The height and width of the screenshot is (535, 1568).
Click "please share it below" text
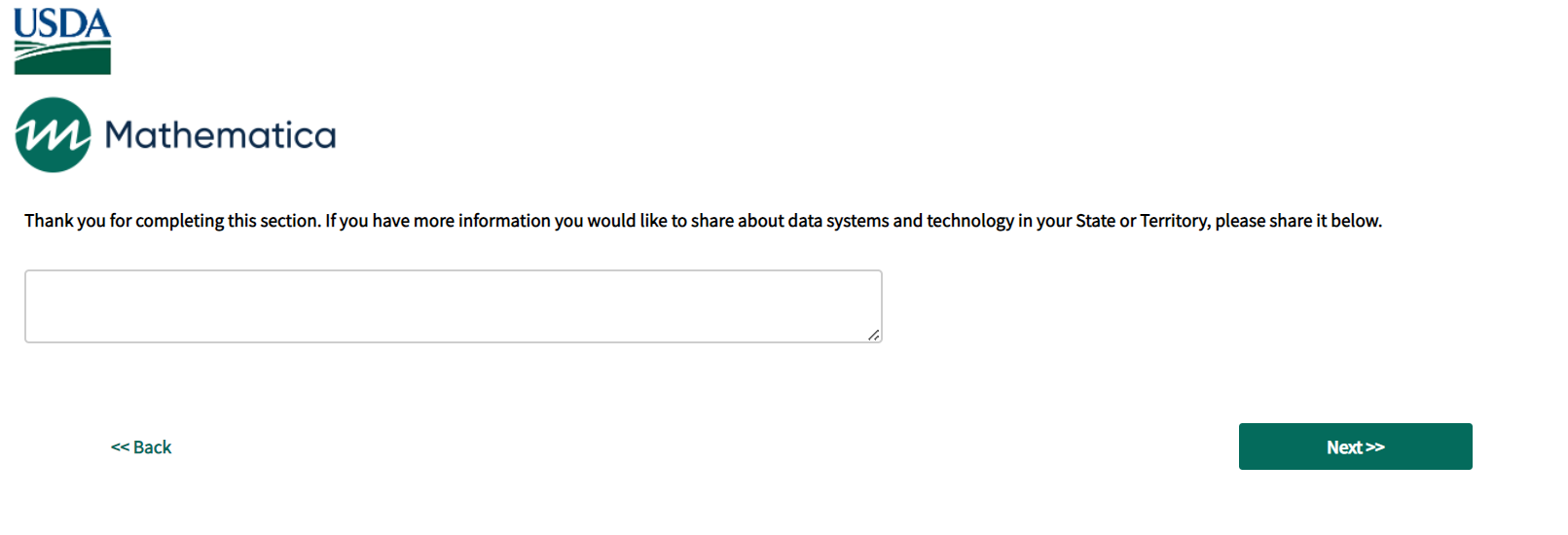point(1297,221)
